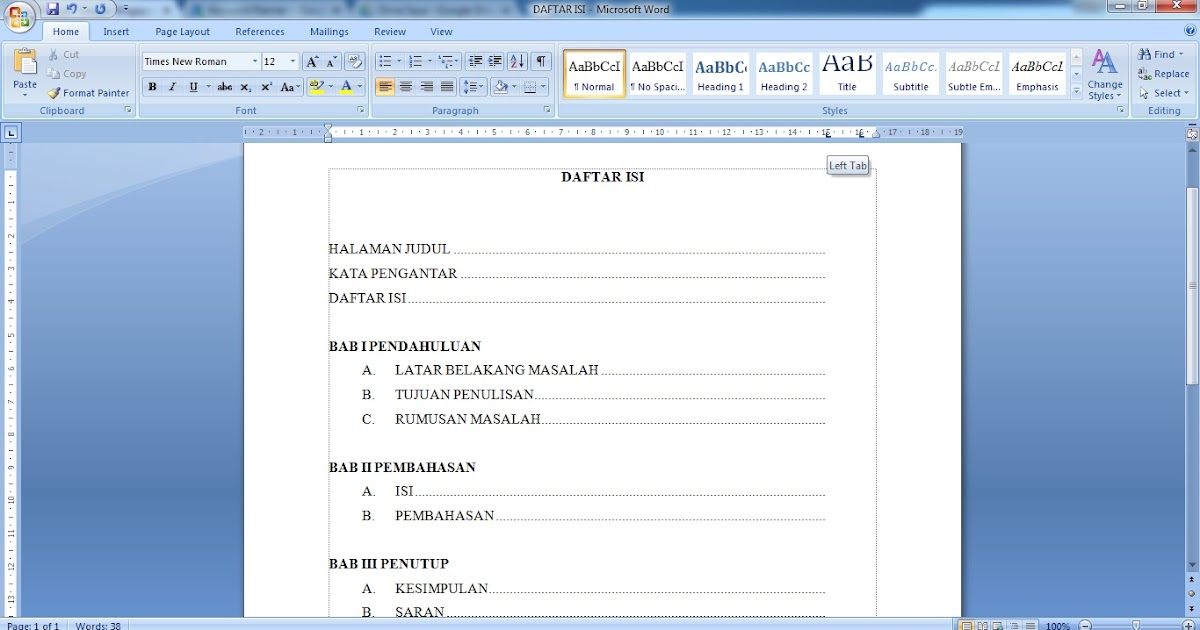Toggle the bulleted list
The image size is (1200, 630).
(384, 60)
